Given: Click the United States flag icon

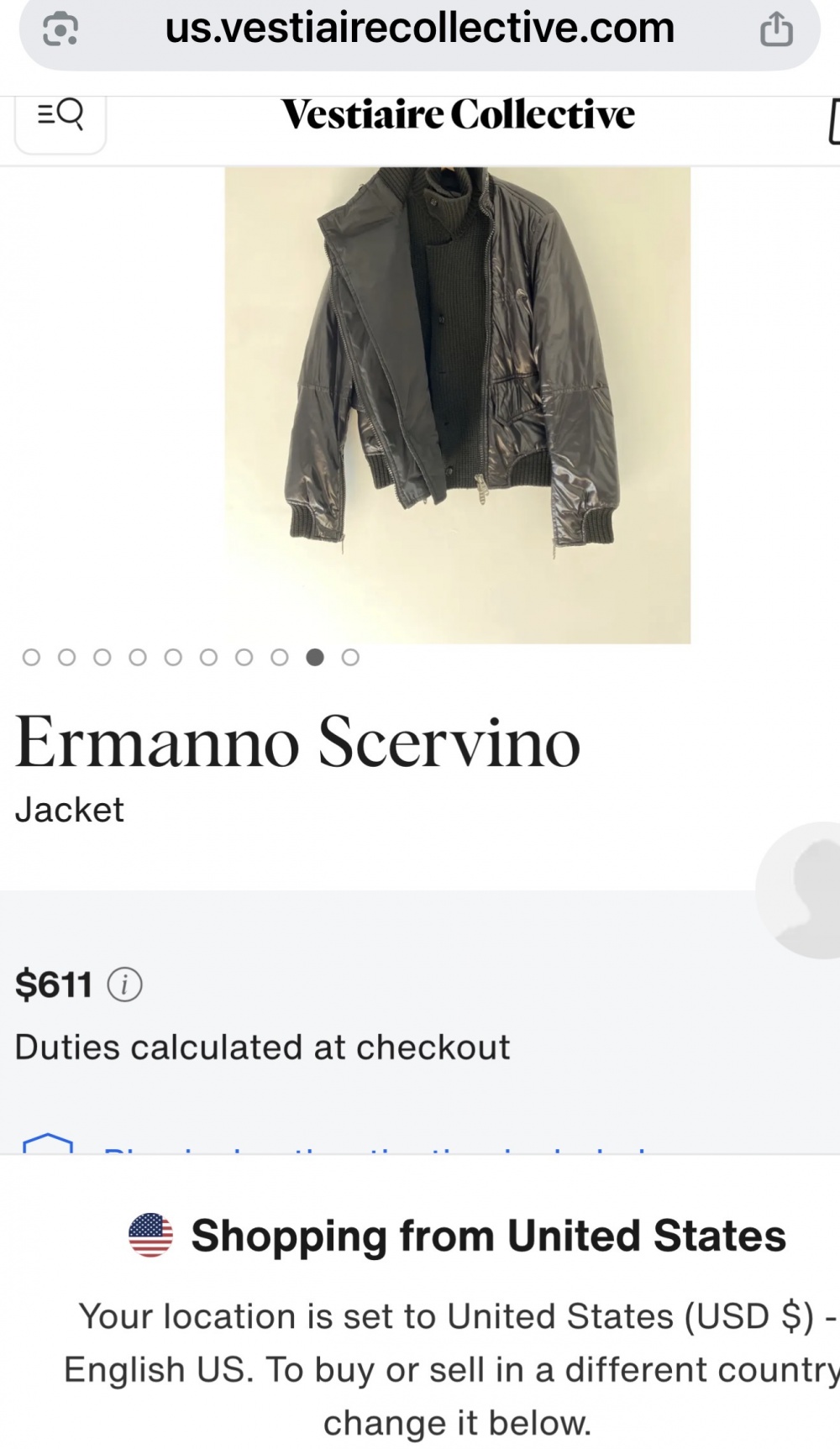Looking at the screenshot, I should click(150, 1235).
